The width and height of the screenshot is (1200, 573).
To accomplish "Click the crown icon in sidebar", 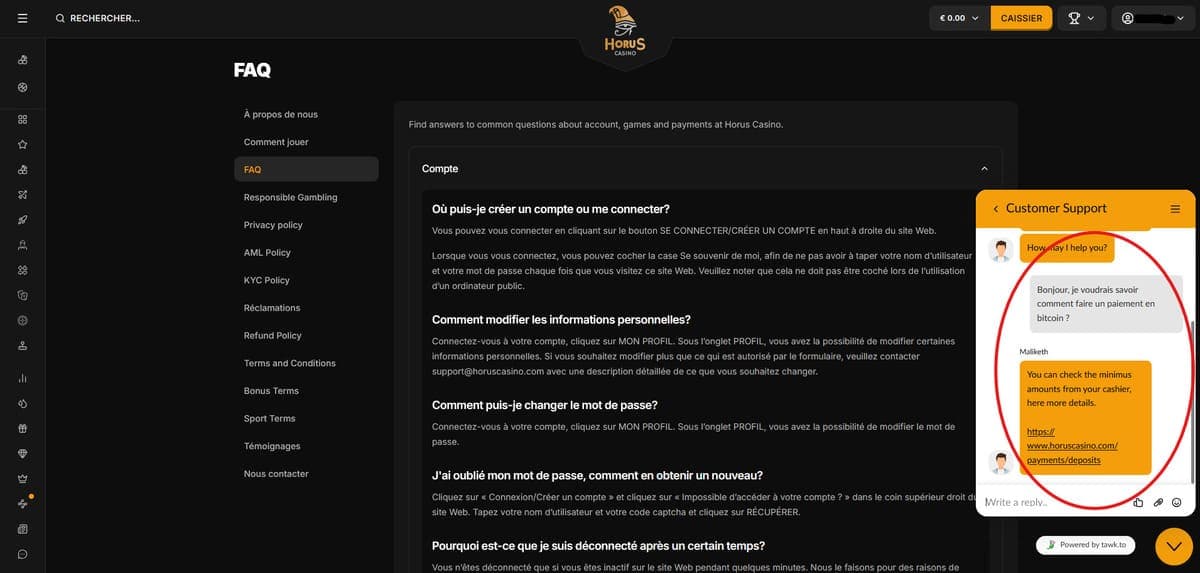I will [x=22, y=478].
